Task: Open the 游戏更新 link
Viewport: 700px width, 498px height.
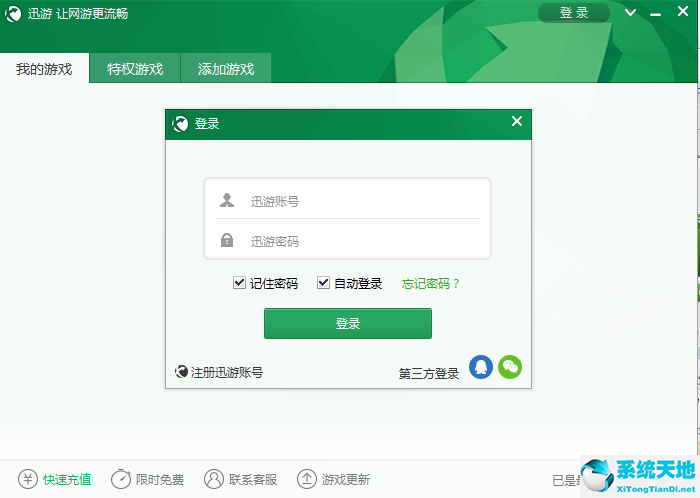Action: tap(346, 480)
